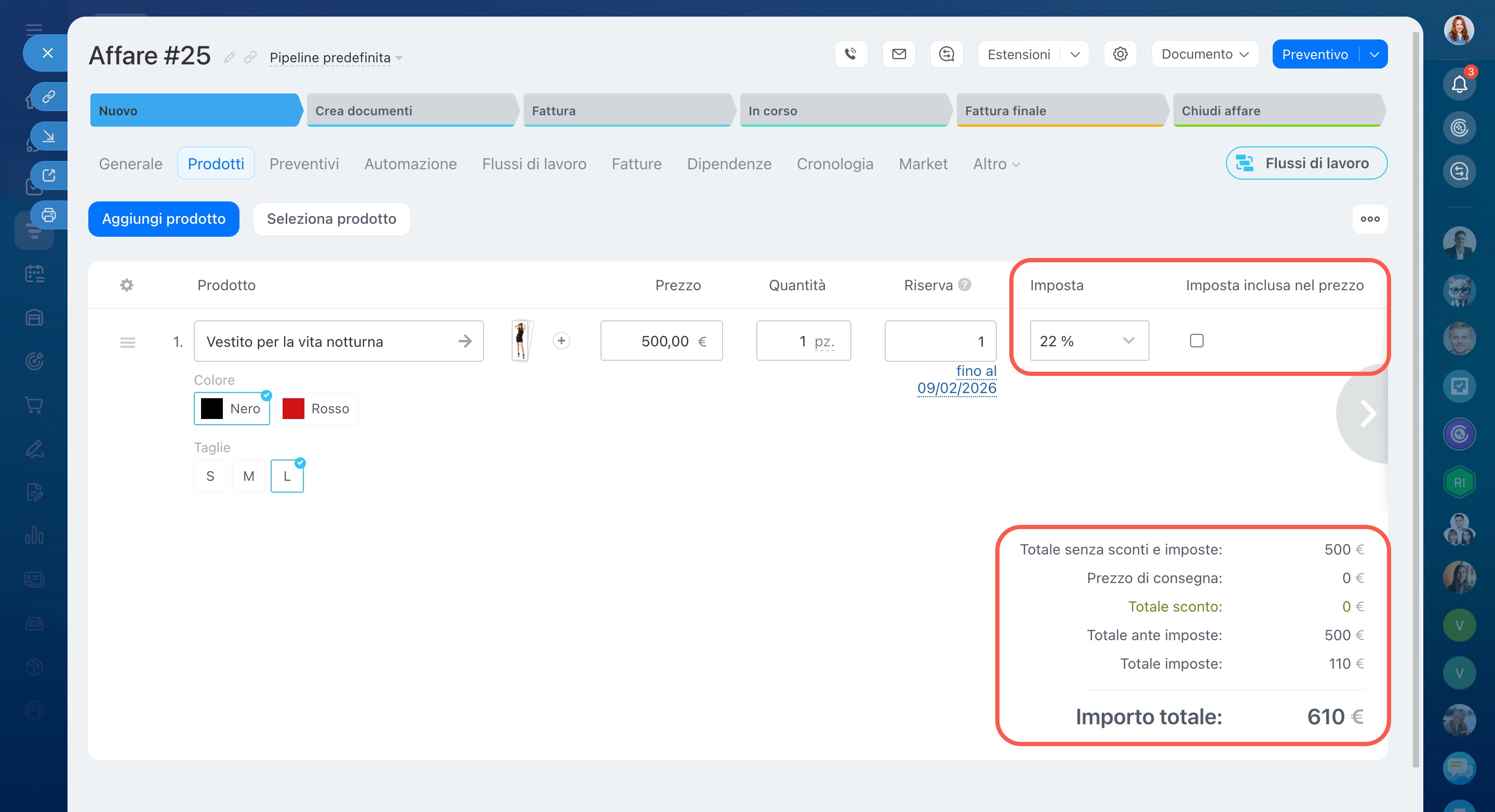Screen dimensions: 1495x812
Task: Open deal settings gear icon
Action: [x=1119, y=54]
